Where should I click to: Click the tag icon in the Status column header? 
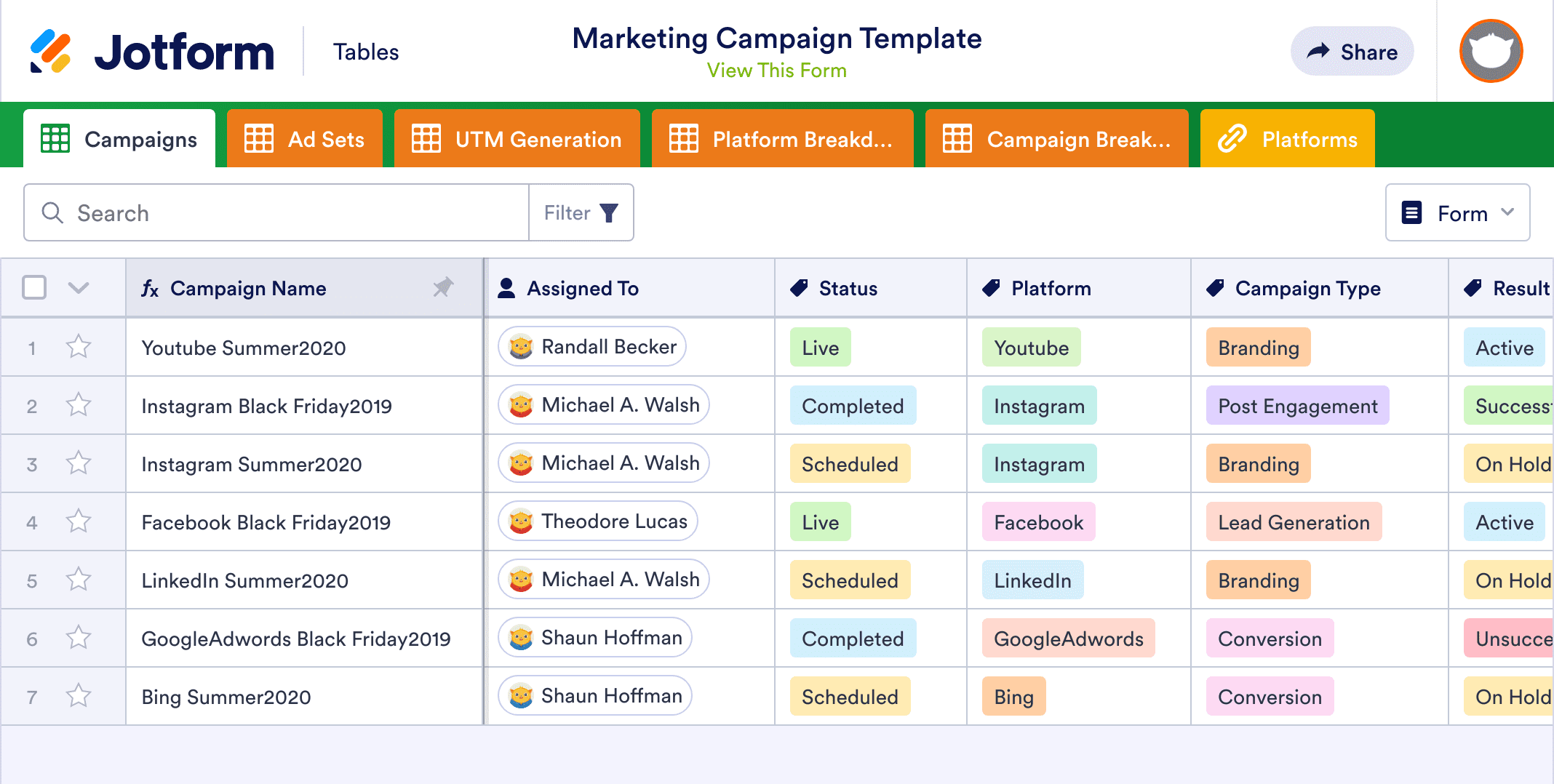pos(798,287)
